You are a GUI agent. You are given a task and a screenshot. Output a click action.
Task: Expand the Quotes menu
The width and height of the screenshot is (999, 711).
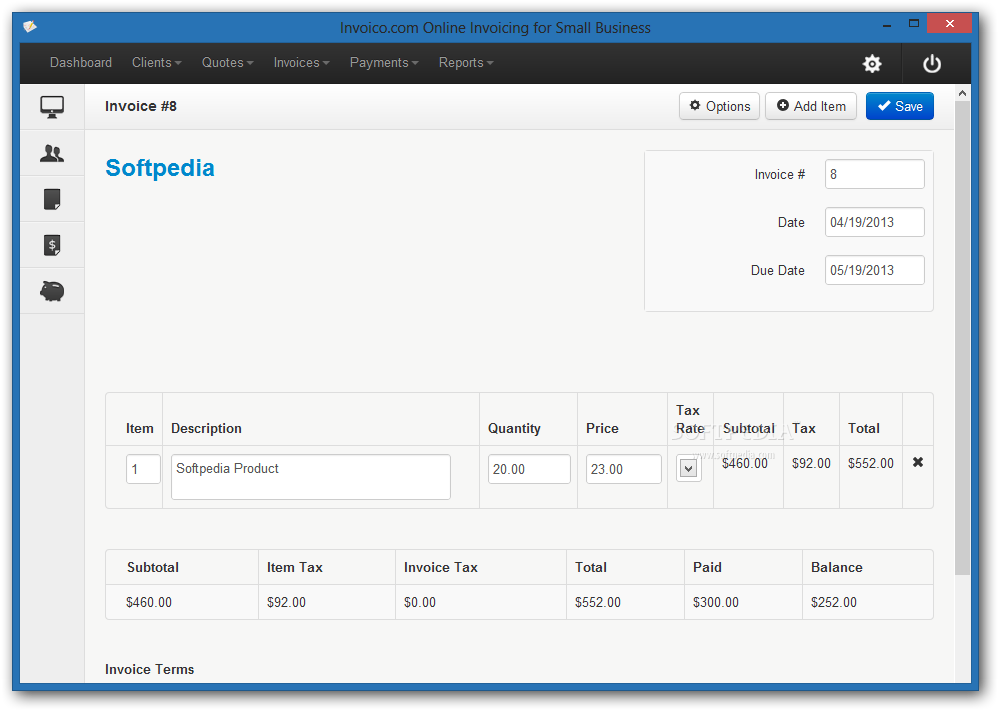point(227,62)
